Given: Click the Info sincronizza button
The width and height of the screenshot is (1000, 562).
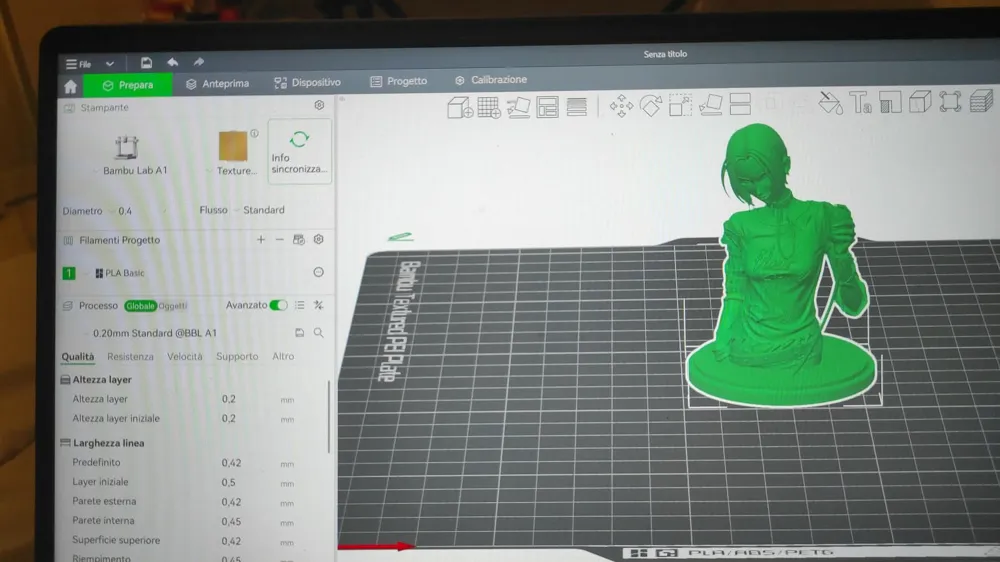Looking at the screenshot, I should pyautogui.click(x=299, y=152).
